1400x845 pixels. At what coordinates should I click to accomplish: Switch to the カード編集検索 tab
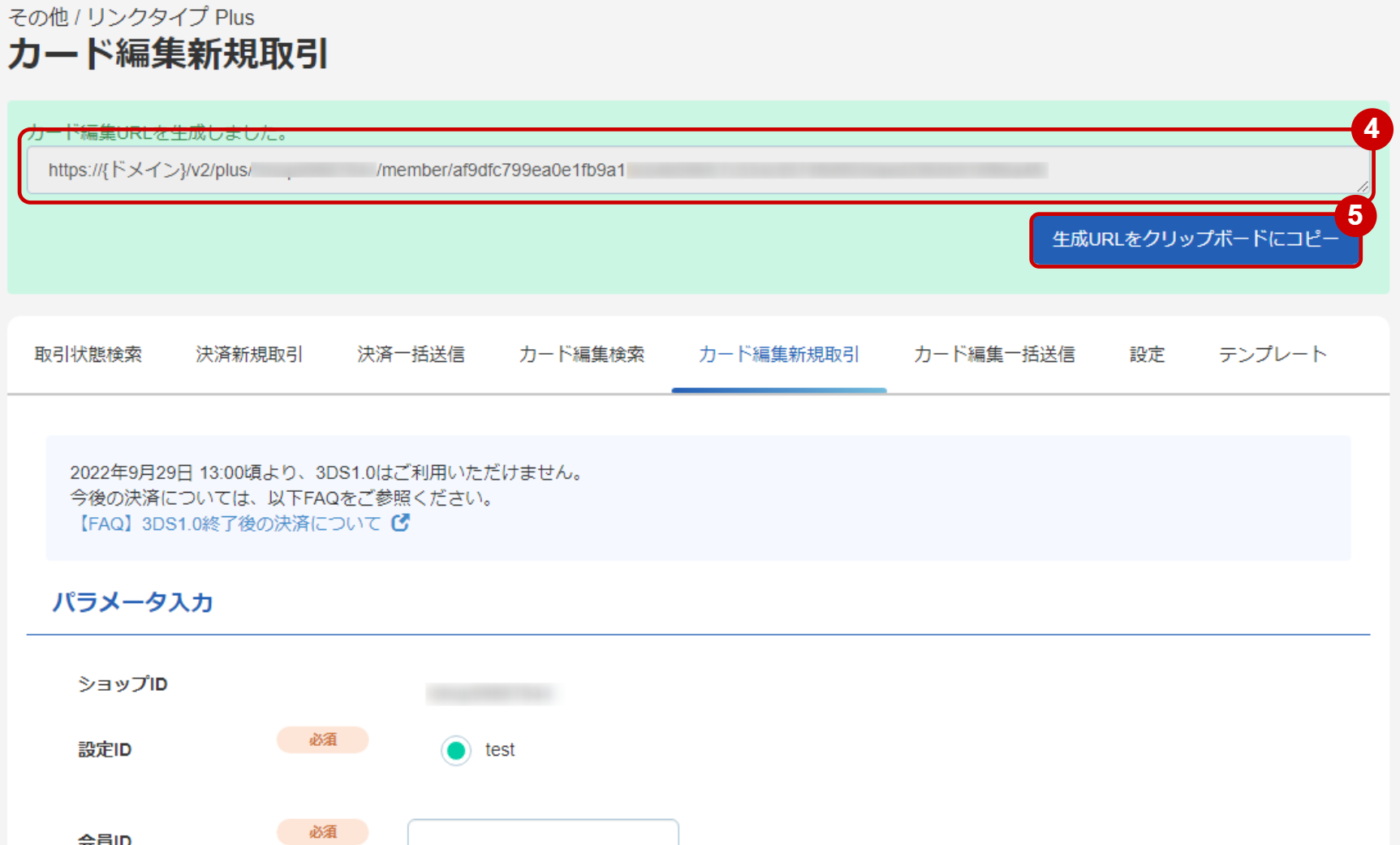coord(581,354)
